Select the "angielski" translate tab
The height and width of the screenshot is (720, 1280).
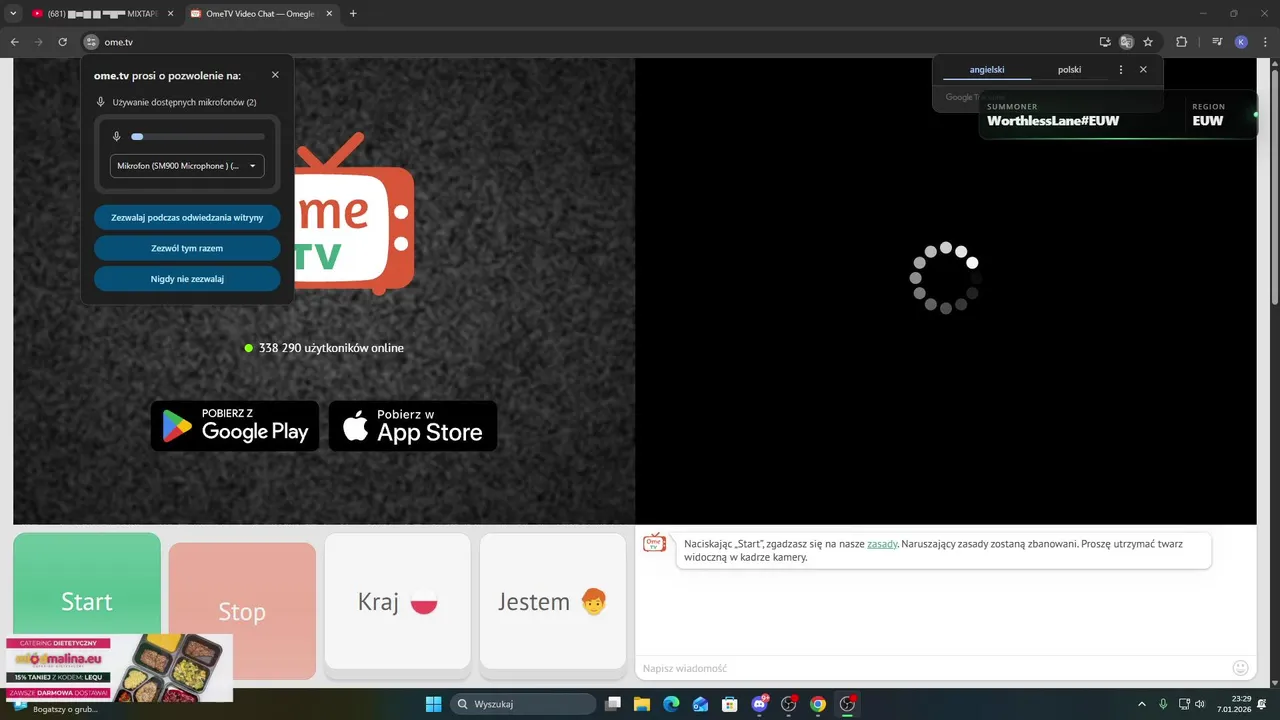pyautogui.click(x=986, y=70)
